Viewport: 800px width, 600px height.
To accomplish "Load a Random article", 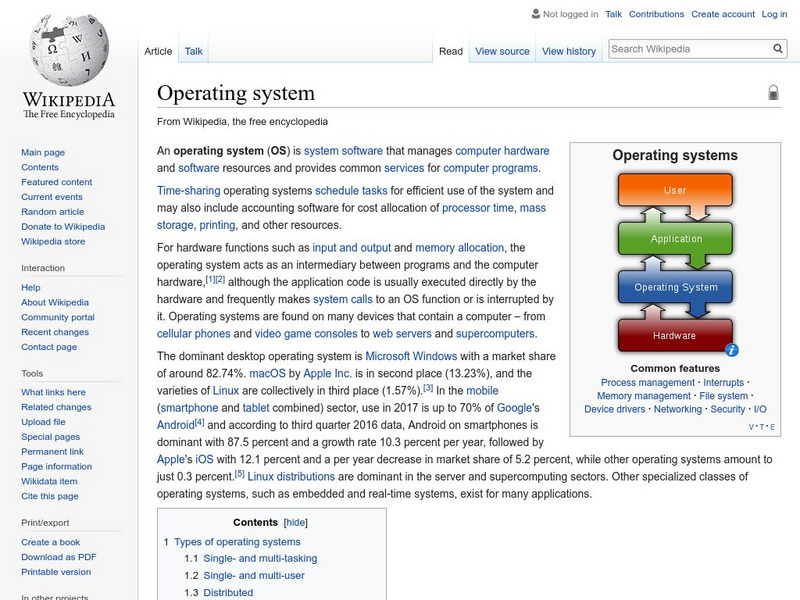I will coord(53,211).
